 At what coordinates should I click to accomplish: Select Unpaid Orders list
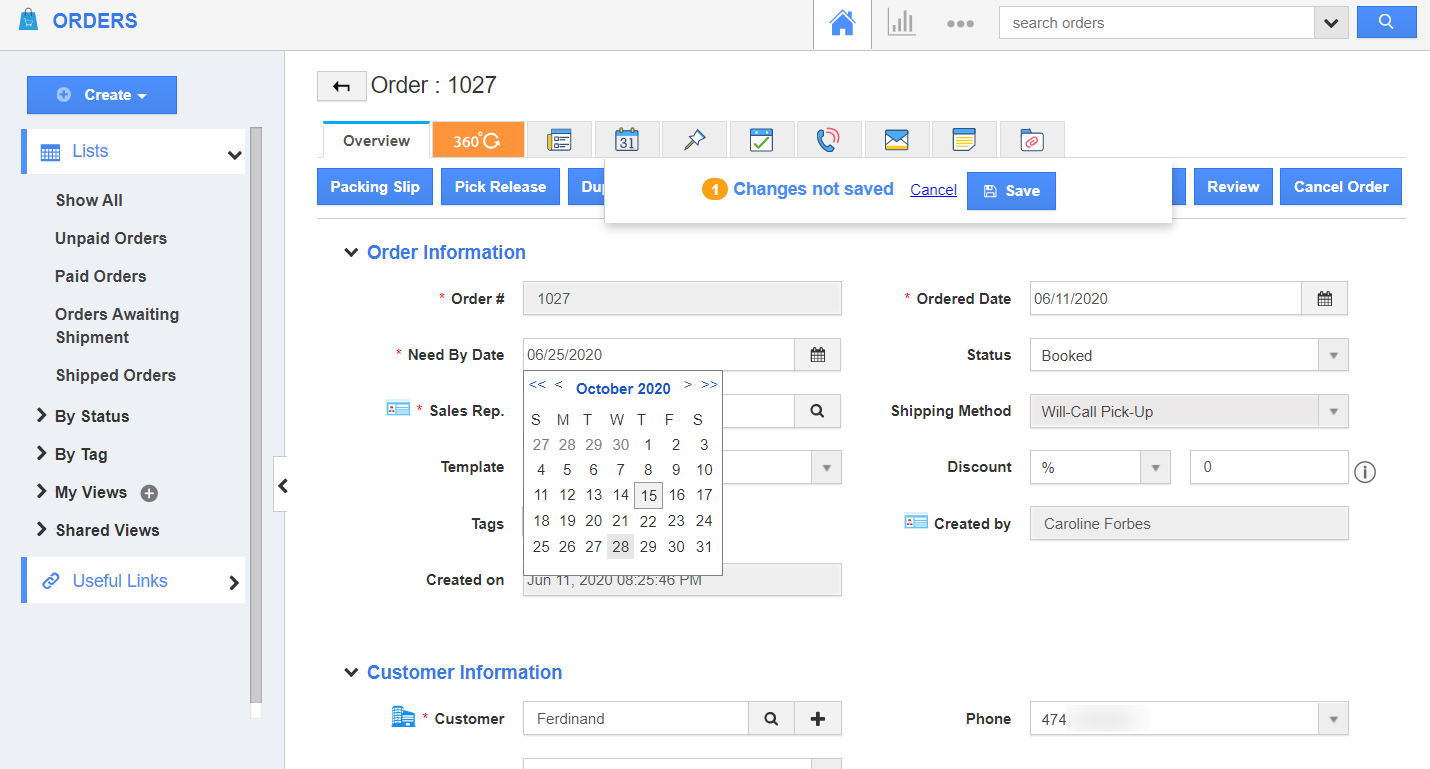click(111, 238)
